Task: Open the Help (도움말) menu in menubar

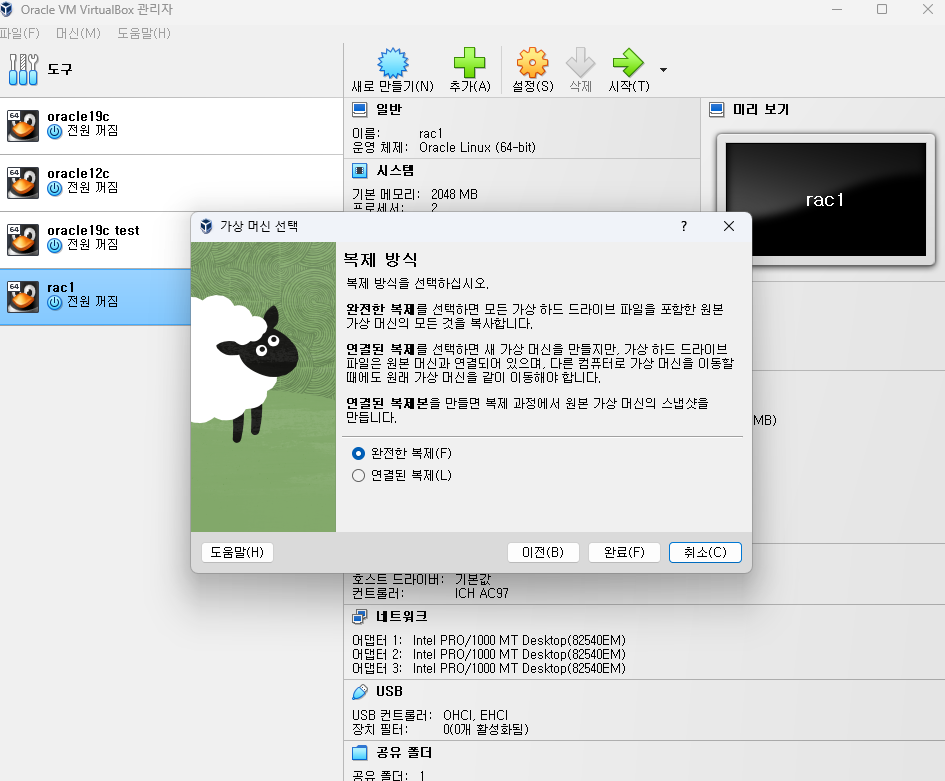Action: pyautogui.click(x=144, y=33)
